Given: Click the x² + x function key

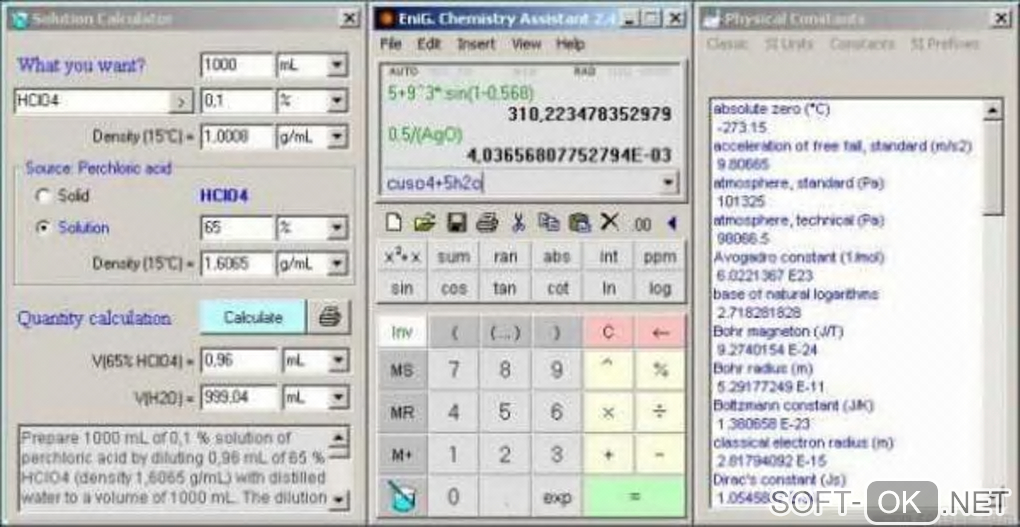Looking at the screenshot, I should tap(402, 257).
